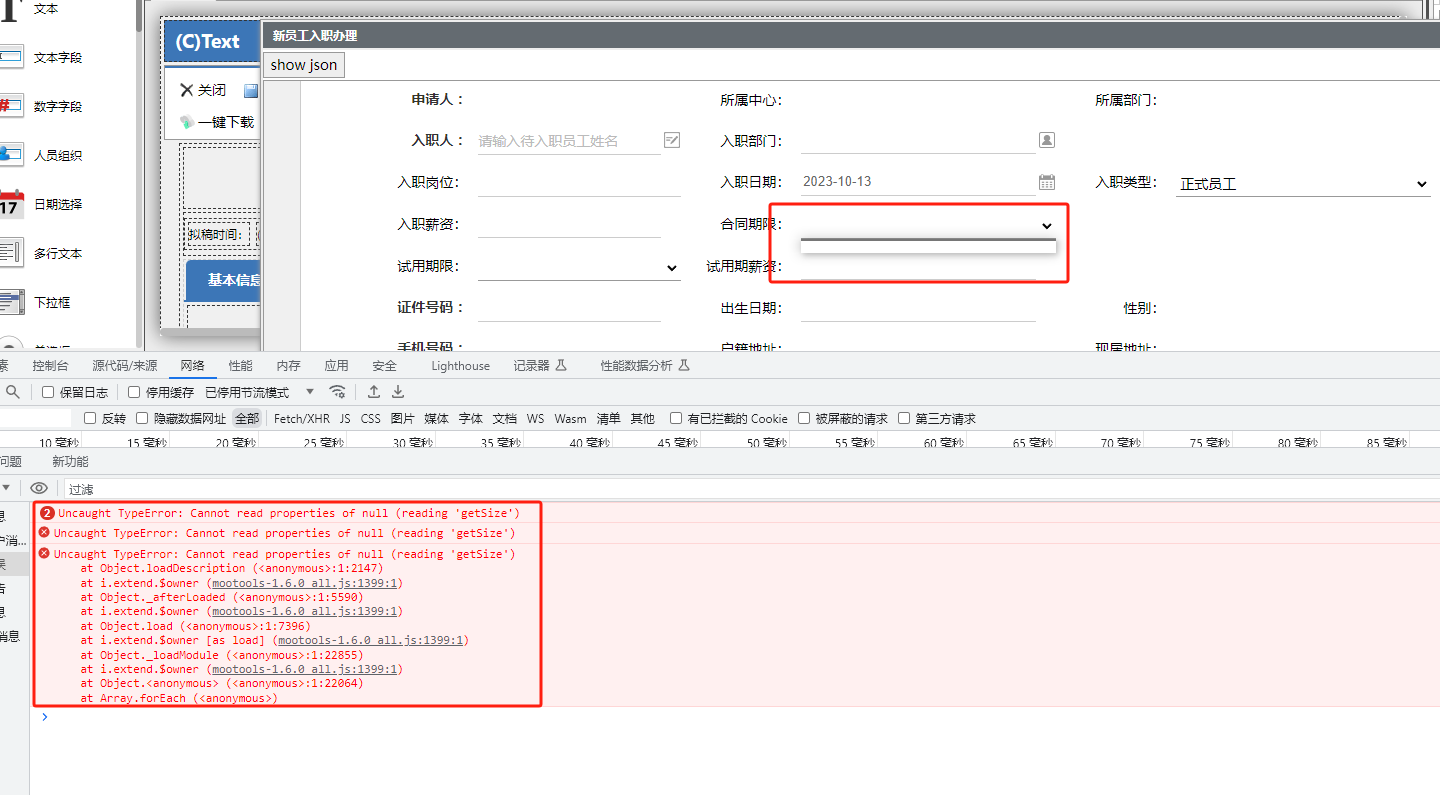The width and height of the screenshot is (1440, 795).
Task: Filter requests by Fetch/XHR
Action: pyautogui.click(x=302, y=418)
